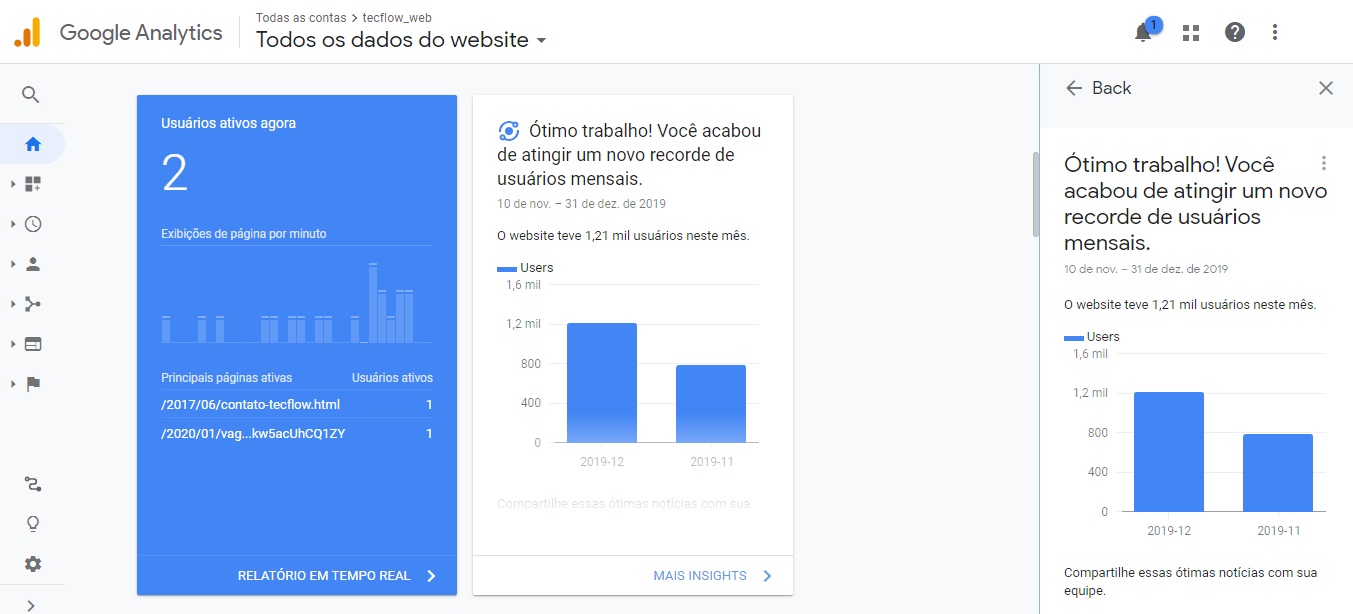Expand Customization section arrow
Screen dimensions: 1353x614
[13, 184]
